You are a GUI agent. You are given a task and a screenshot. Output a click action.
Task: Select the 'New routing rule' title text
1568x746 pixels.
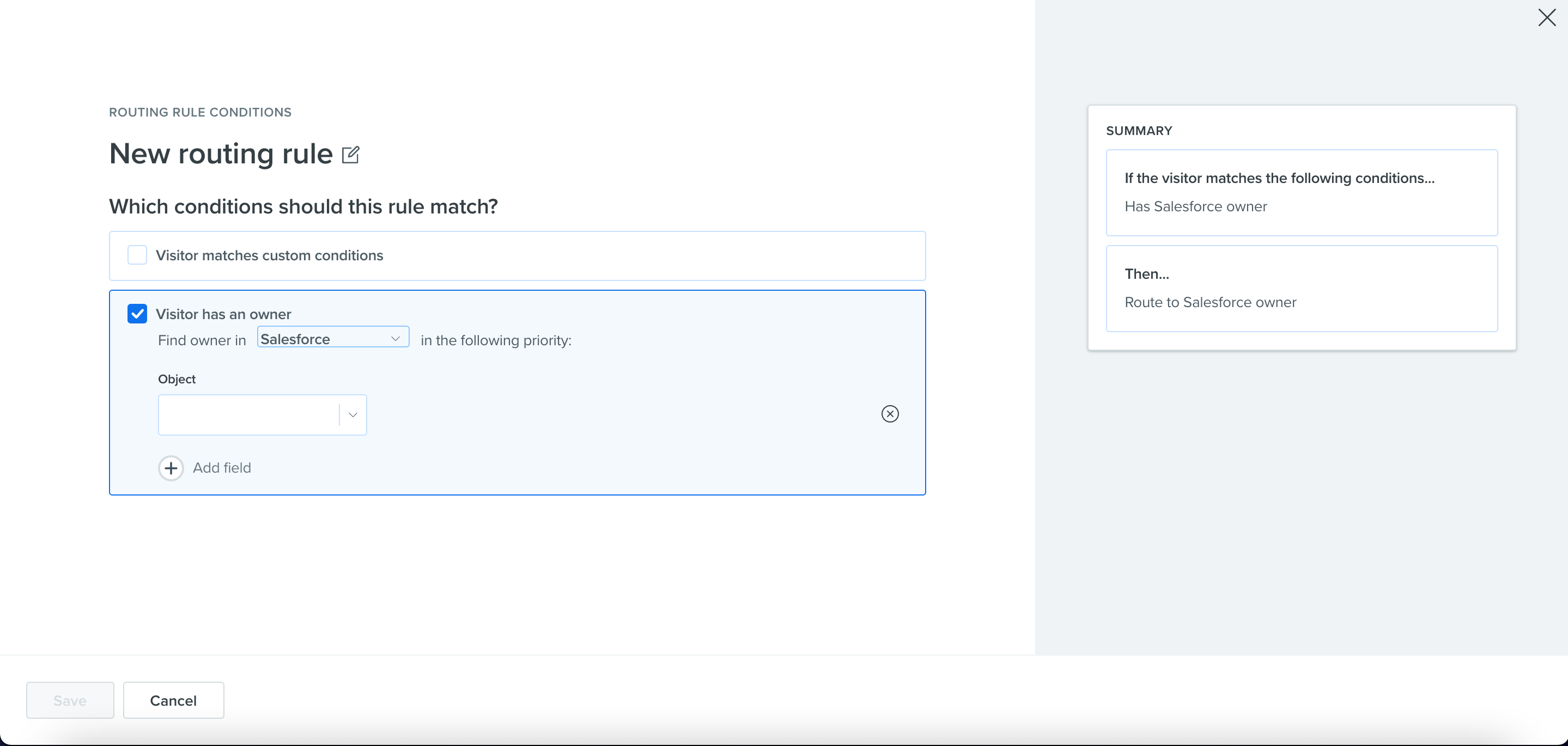click(x=221, y=154)
